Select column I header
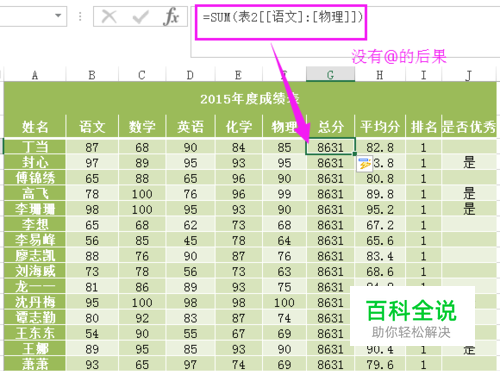The height and width of the screenshot is (371, 500). (x=423, y=75)
